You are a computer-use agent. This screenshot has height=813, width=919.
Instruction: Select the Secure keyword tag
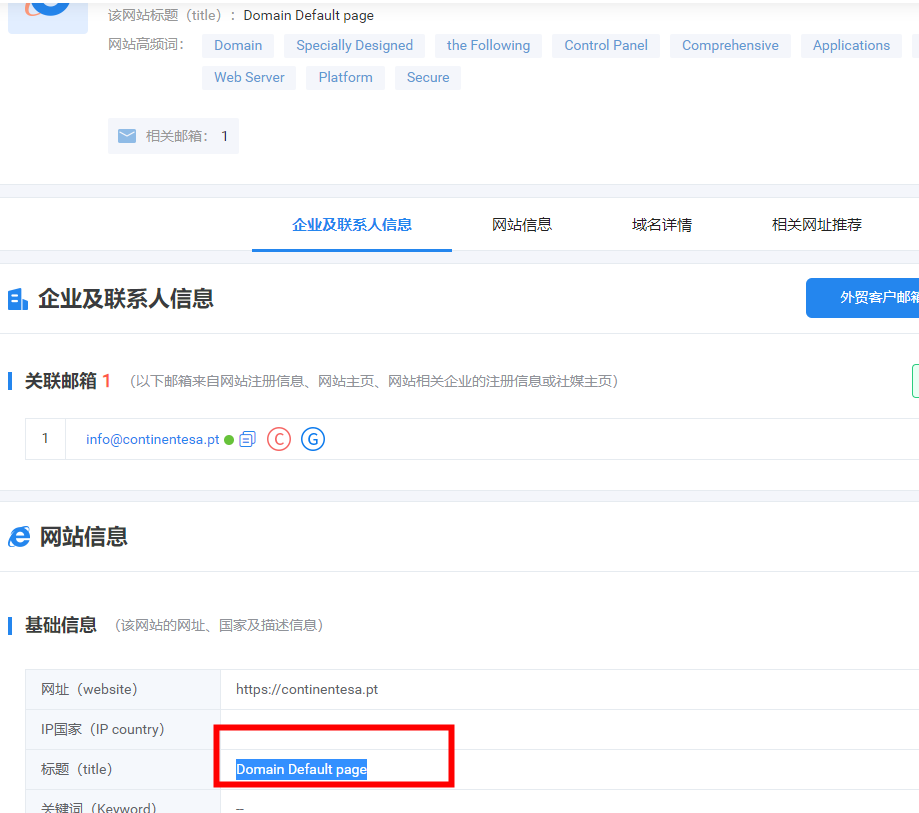click(x=427, y=77)
